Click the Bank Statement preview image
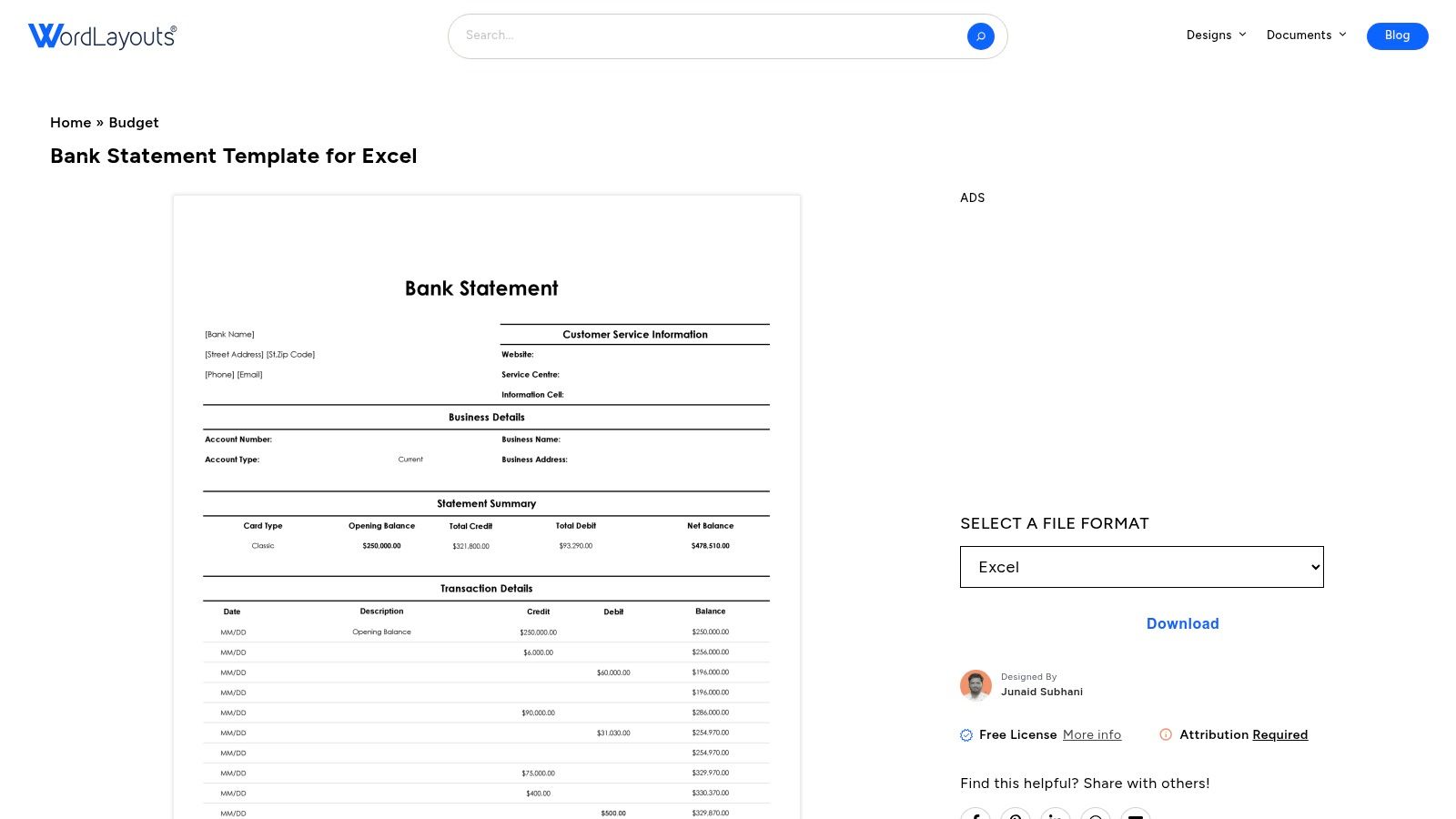Screen dimensions: 1456x819 (x=487, y=507)
